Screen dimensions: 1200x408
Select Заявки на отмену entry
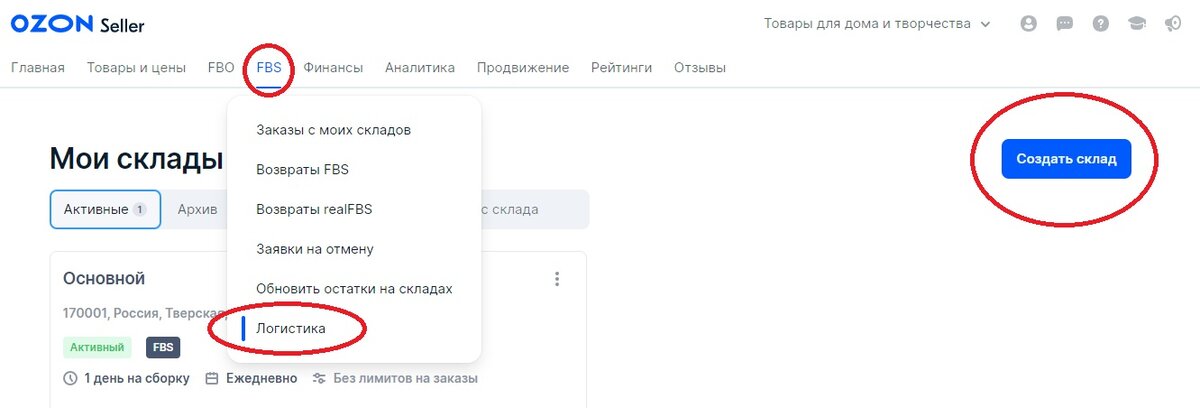315,249
